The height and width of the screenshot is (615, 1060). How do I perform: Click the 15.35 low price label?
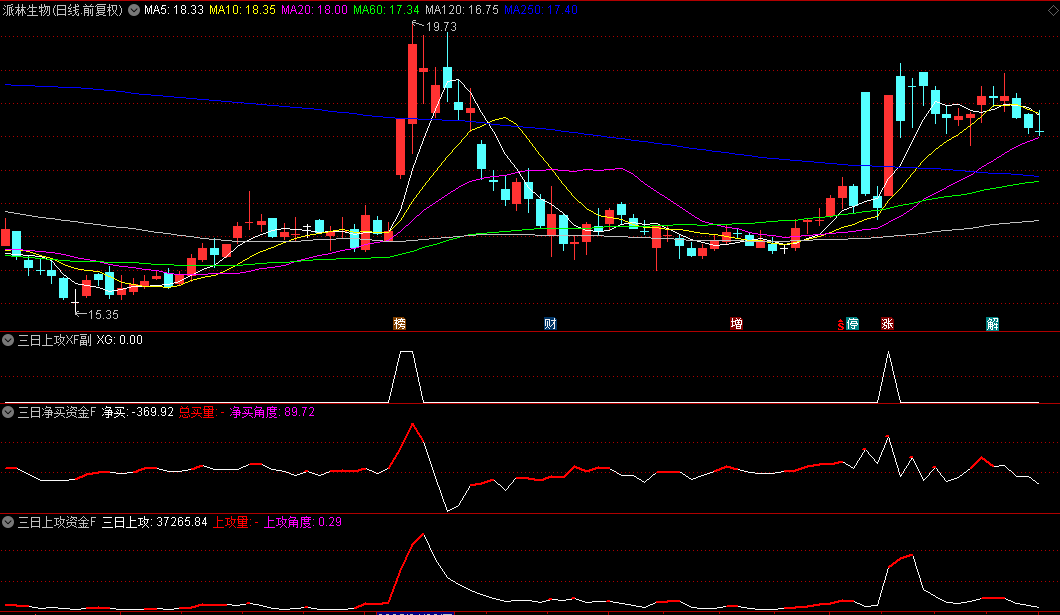98,314
